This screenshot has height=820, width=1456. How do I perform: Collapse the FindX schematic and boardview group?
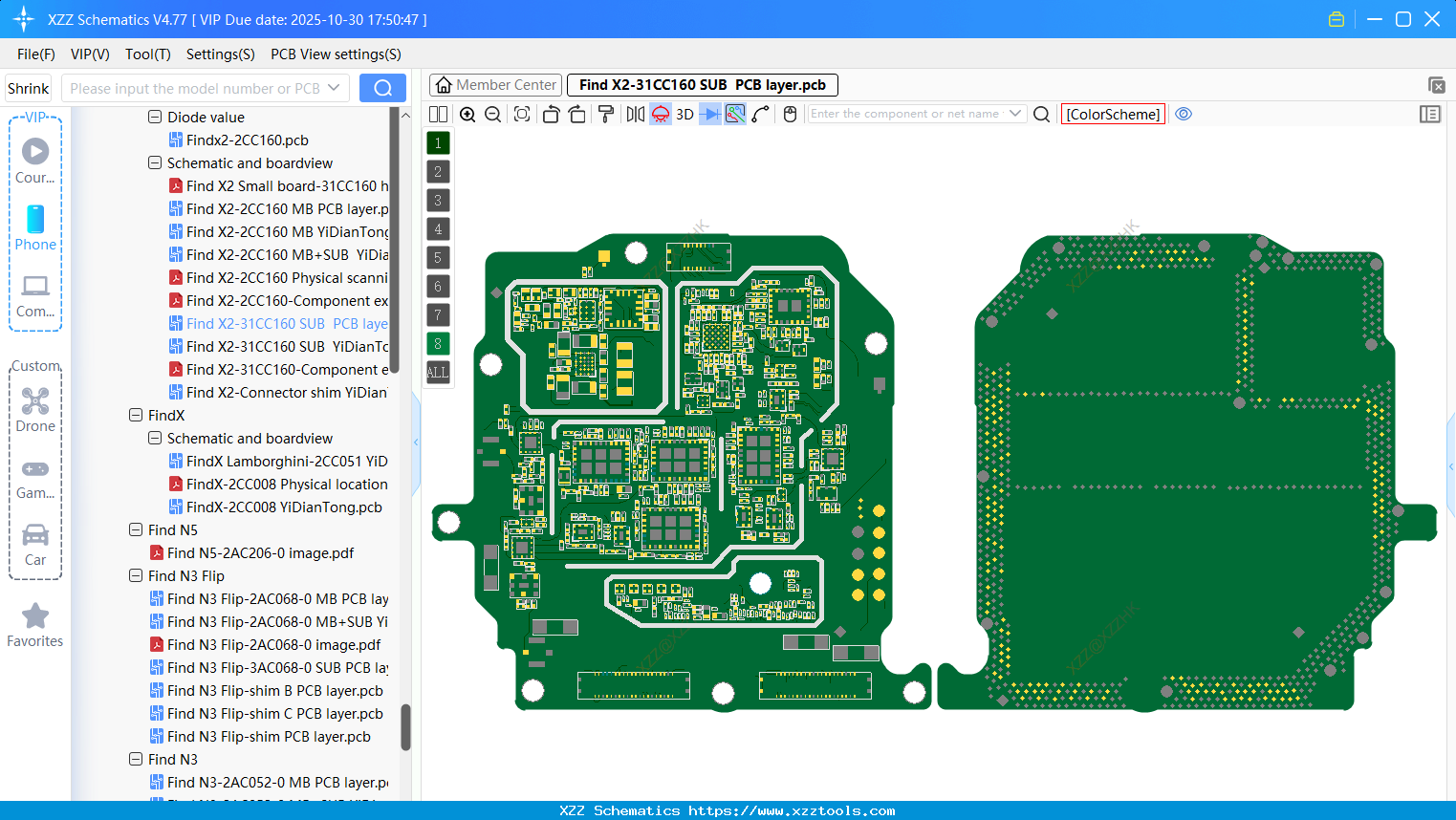pos(154,438)
